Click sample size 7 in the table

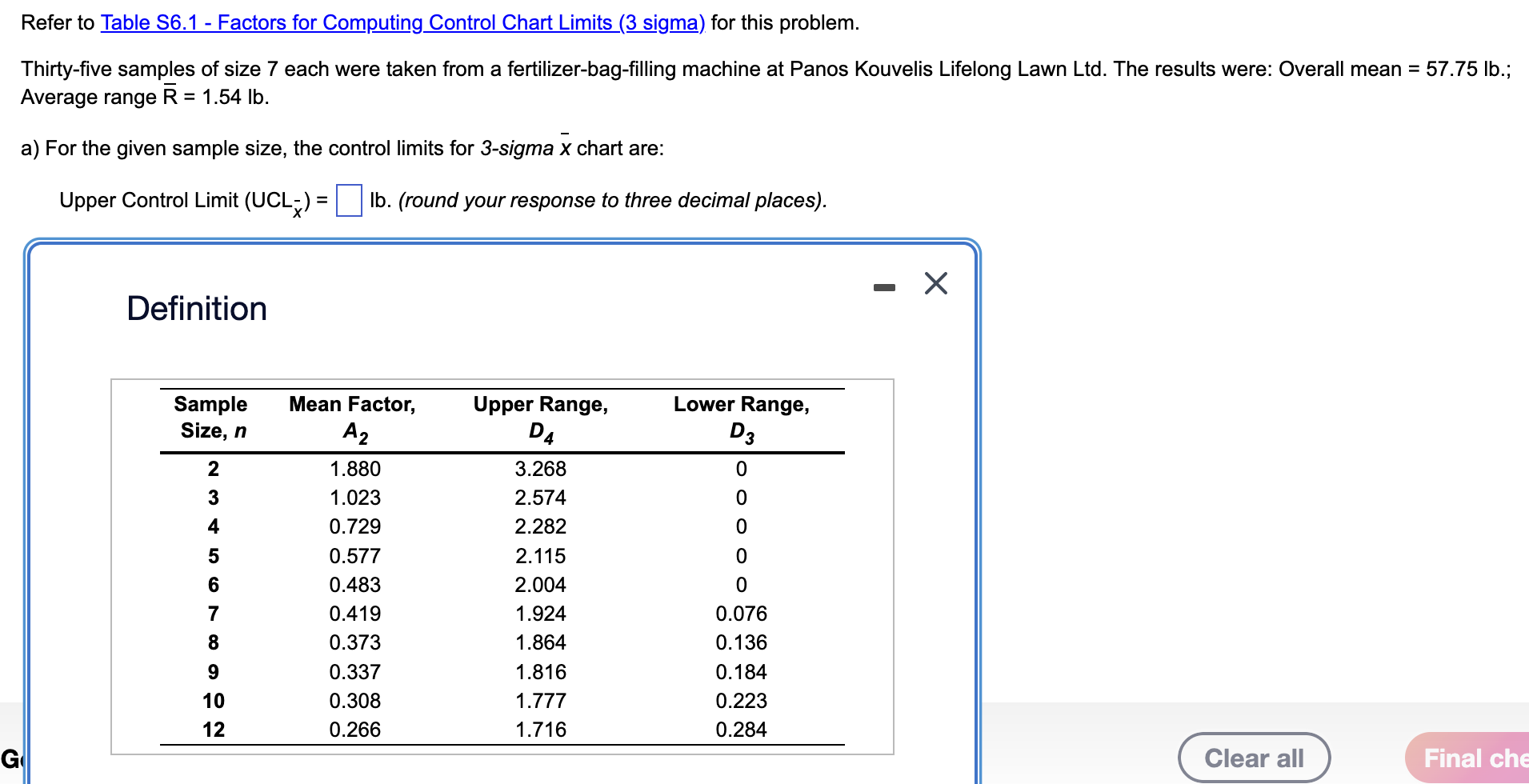214,614
